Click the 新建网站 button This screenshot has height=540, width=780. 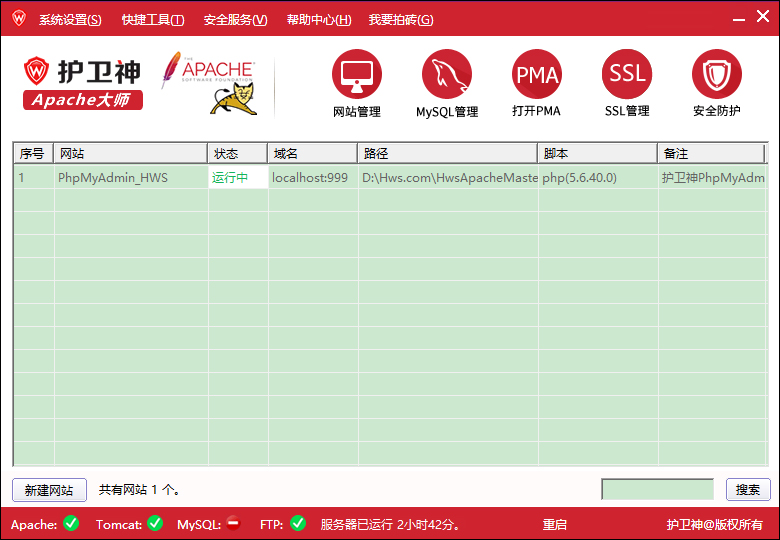(49, 490)
